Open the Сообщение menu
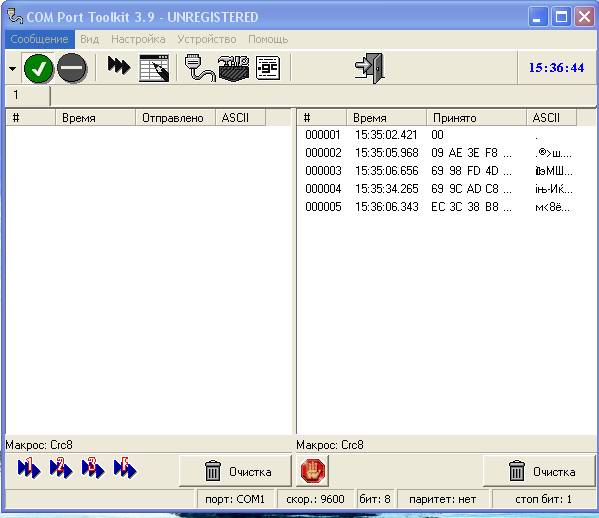 (39, 39)
